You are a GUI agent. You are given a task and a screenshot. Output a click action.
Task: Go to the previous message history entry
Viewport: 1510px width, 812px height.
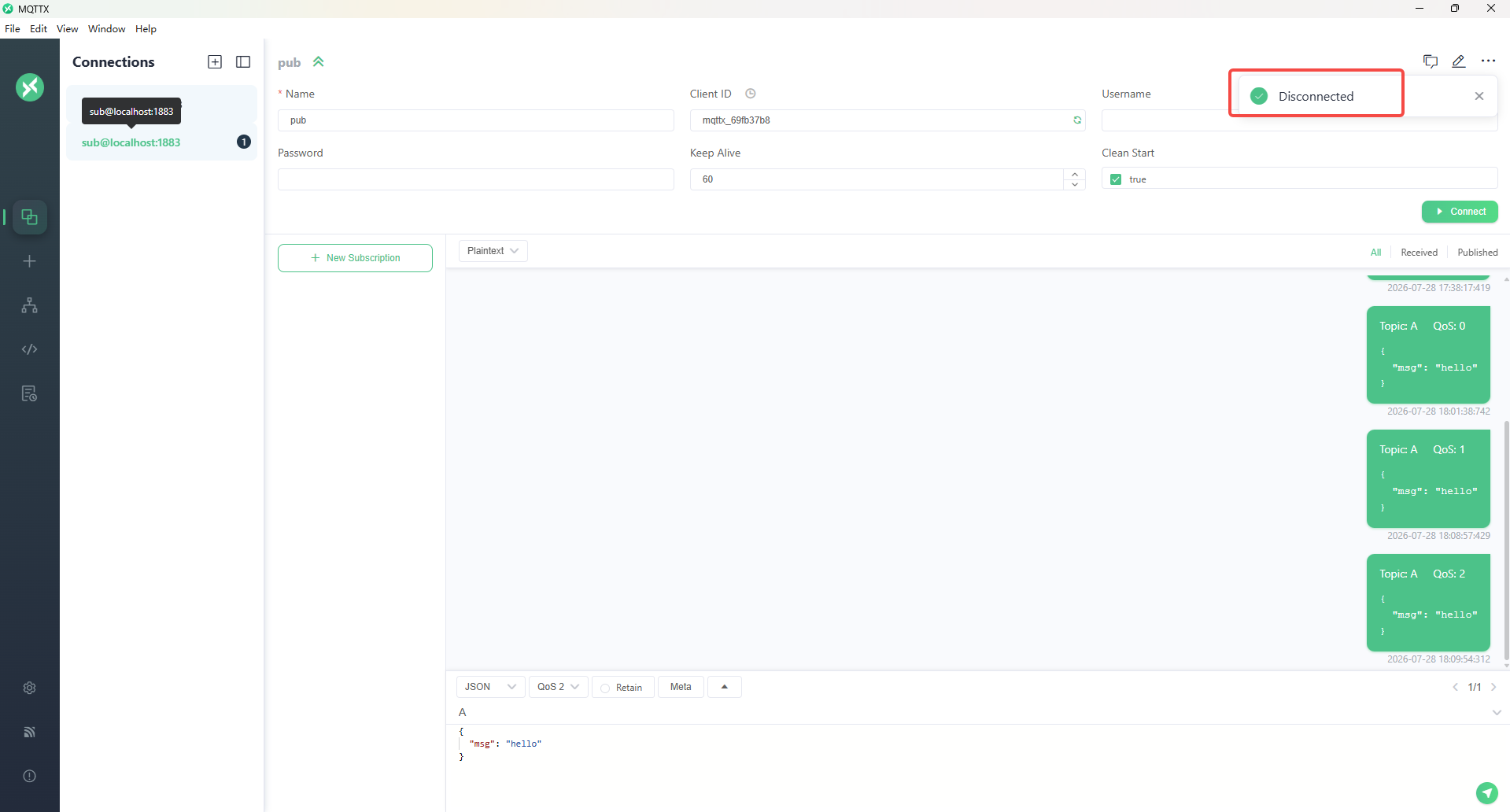(1456, 687)
